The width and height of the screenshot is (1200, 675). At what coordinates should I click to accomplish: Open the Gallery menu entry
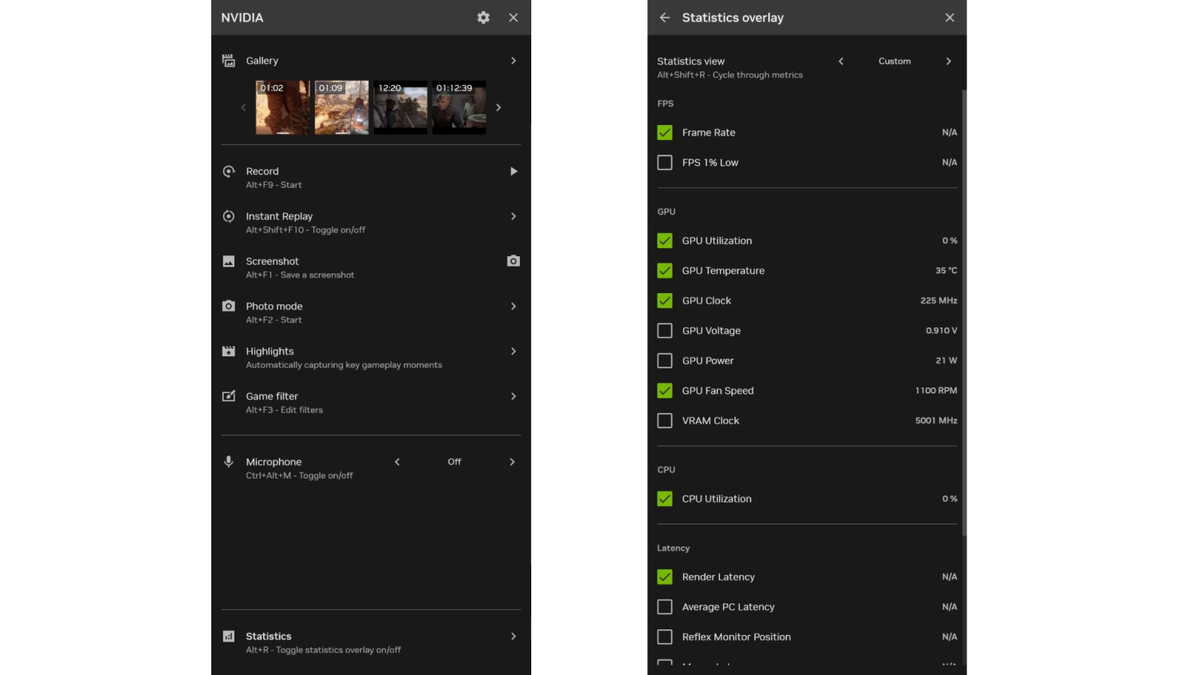pyautogui.click(x=371, y=61)
